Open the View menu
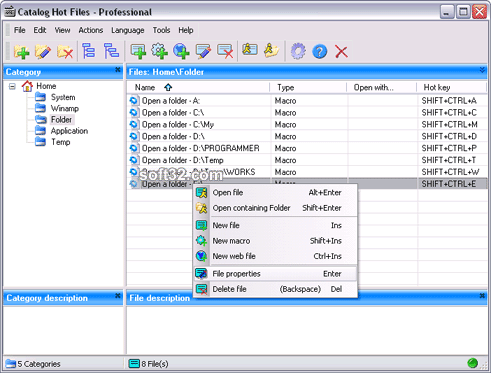491x373 pixels. [x=62, y=30]
